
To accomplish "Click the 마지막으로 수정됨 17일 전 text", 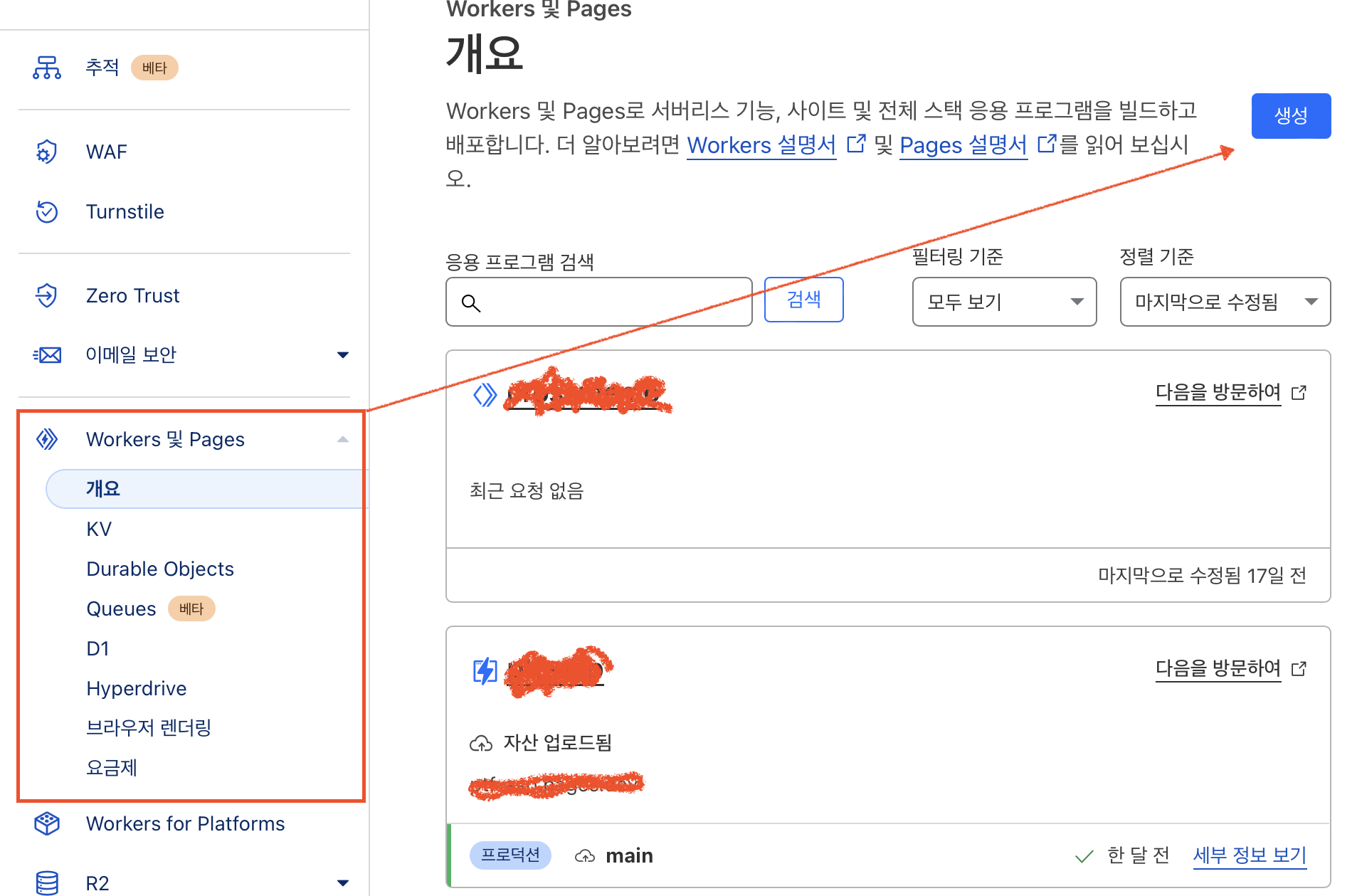I will 1202,575.
